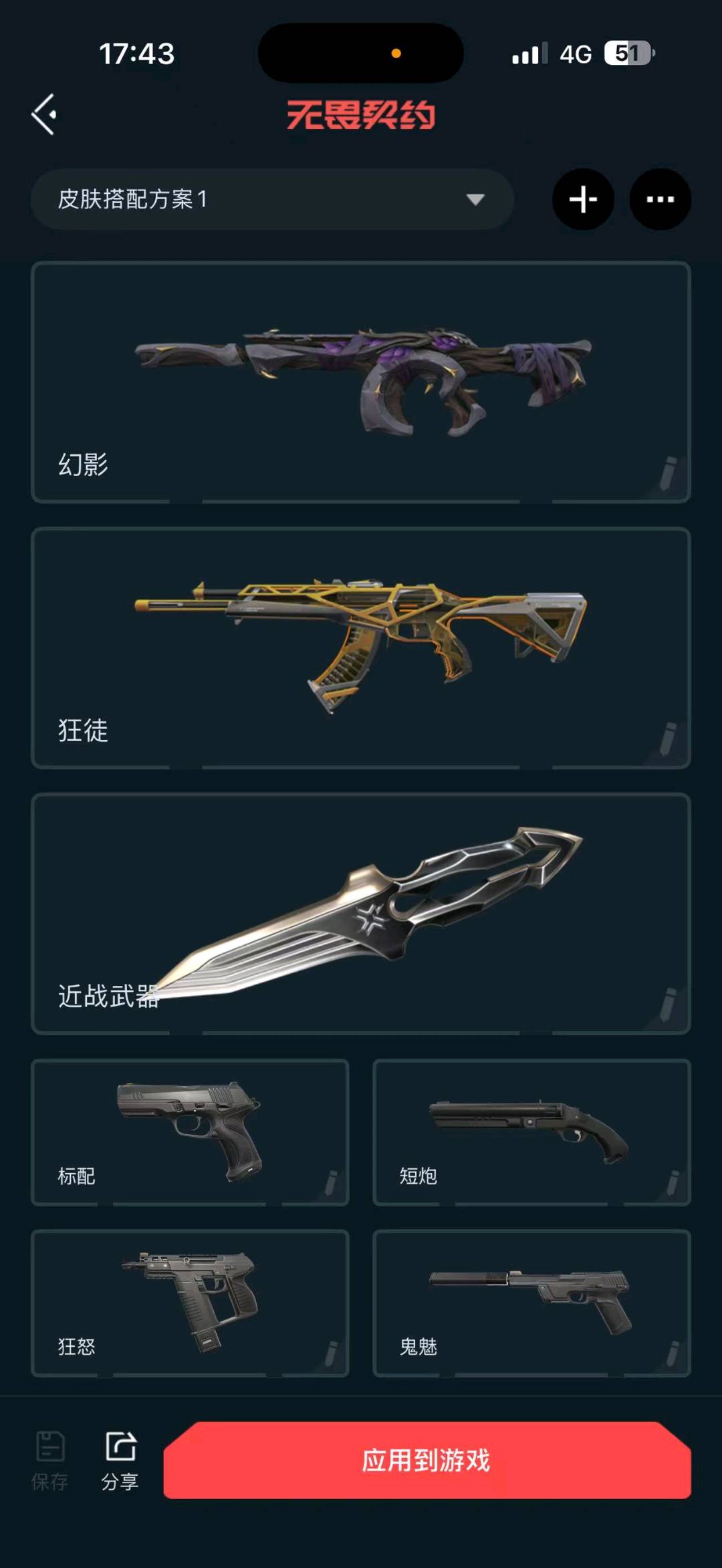
Task: Add a new skin loadout with plus icon
Action: point(583,199)
